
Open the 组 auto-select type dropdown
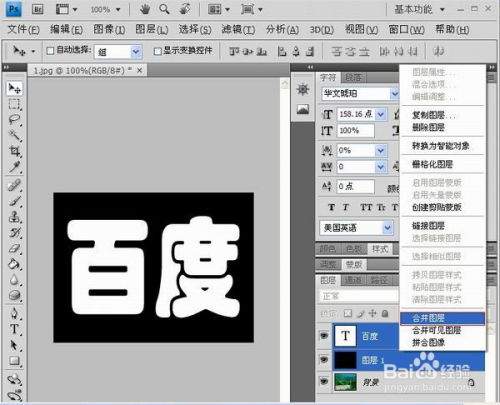136,52
